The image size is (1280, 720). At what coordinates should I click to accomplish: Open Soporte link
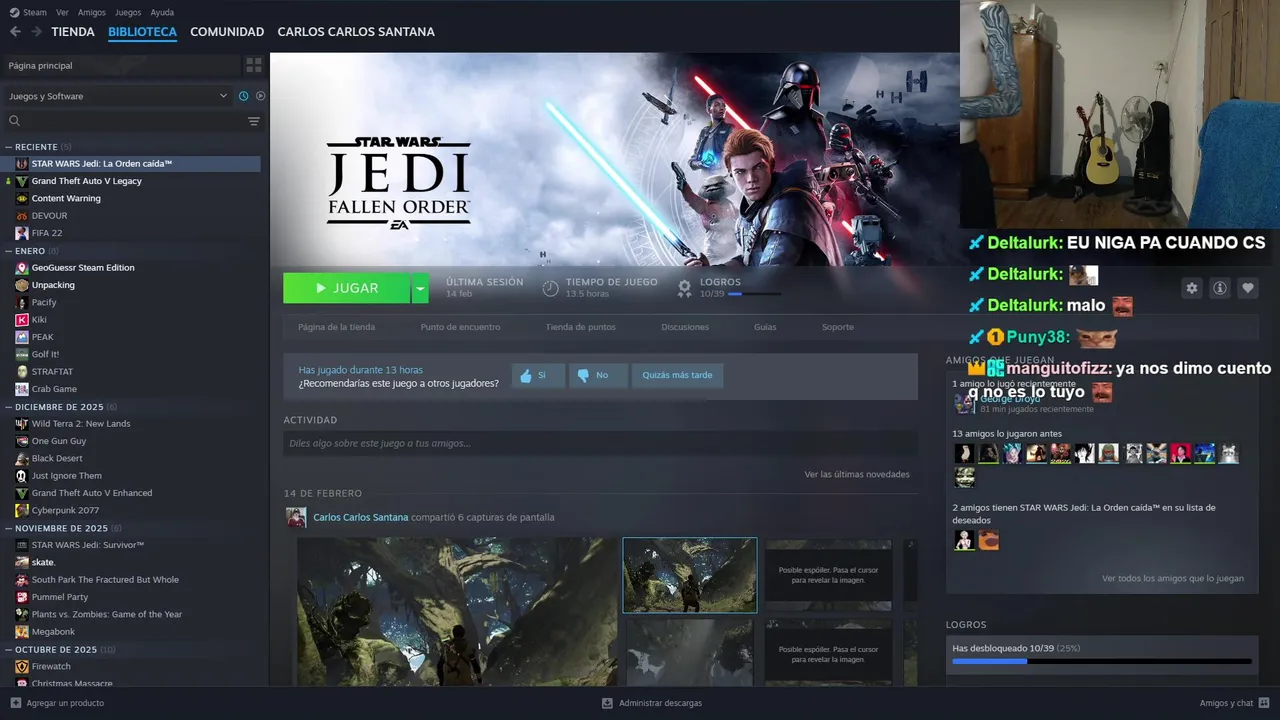coord(838,327)
